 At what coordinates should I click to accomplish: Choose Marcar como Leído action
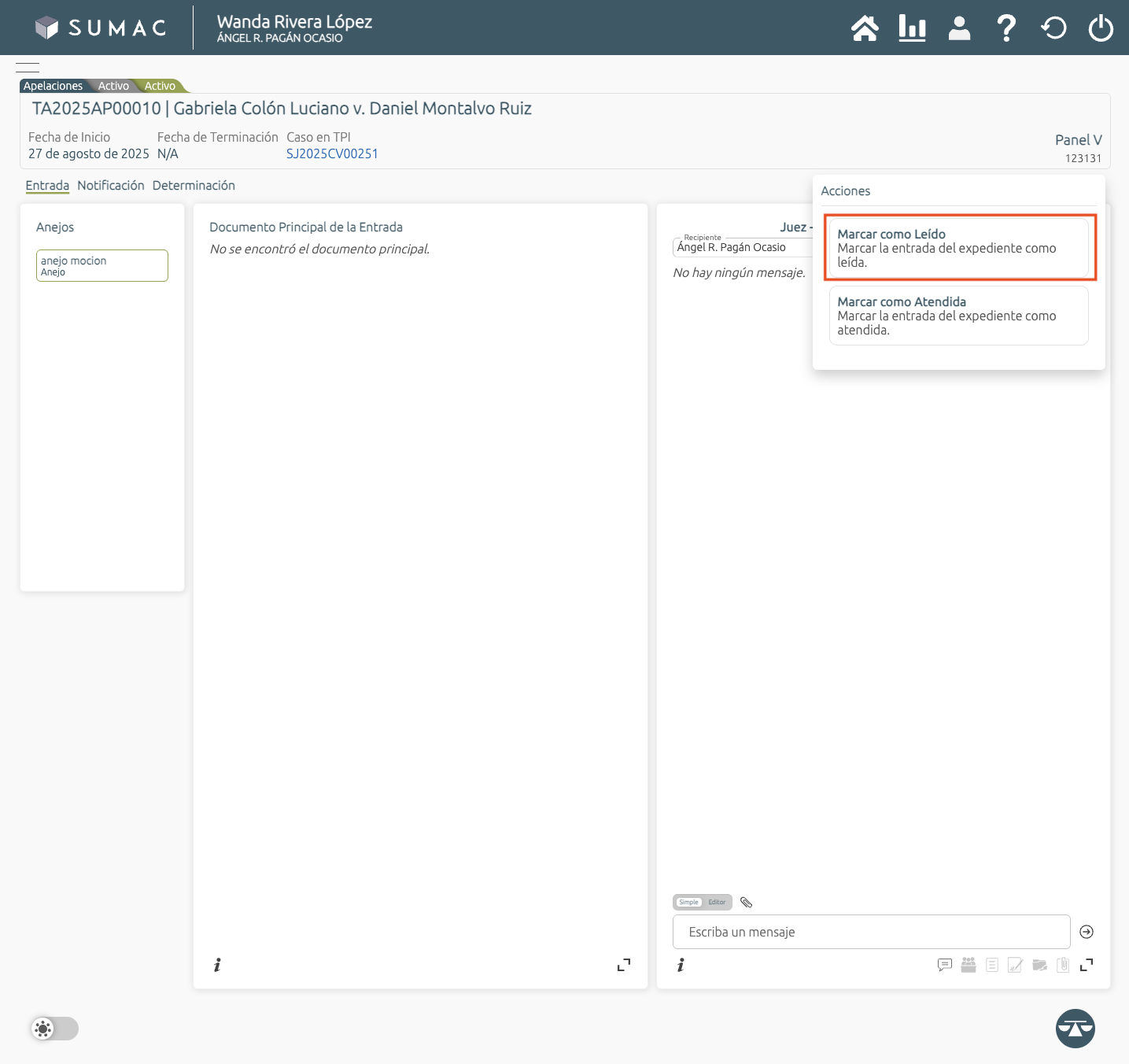[x=958, y=248]
